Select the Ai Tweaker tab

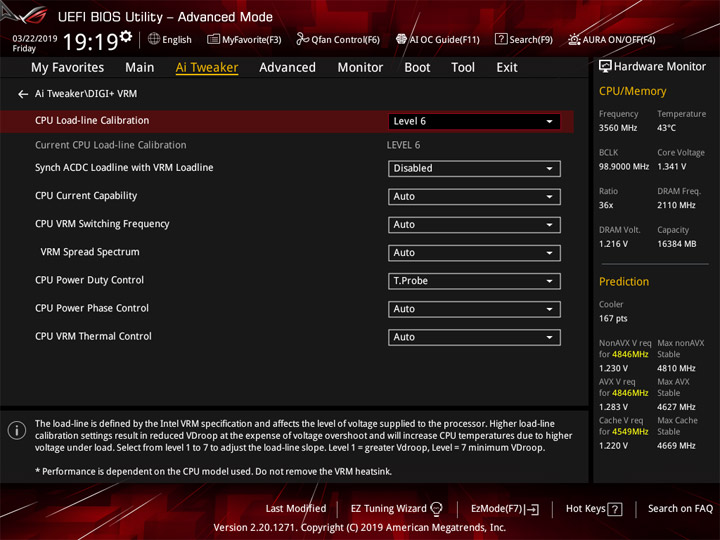[x=207, y=68]
